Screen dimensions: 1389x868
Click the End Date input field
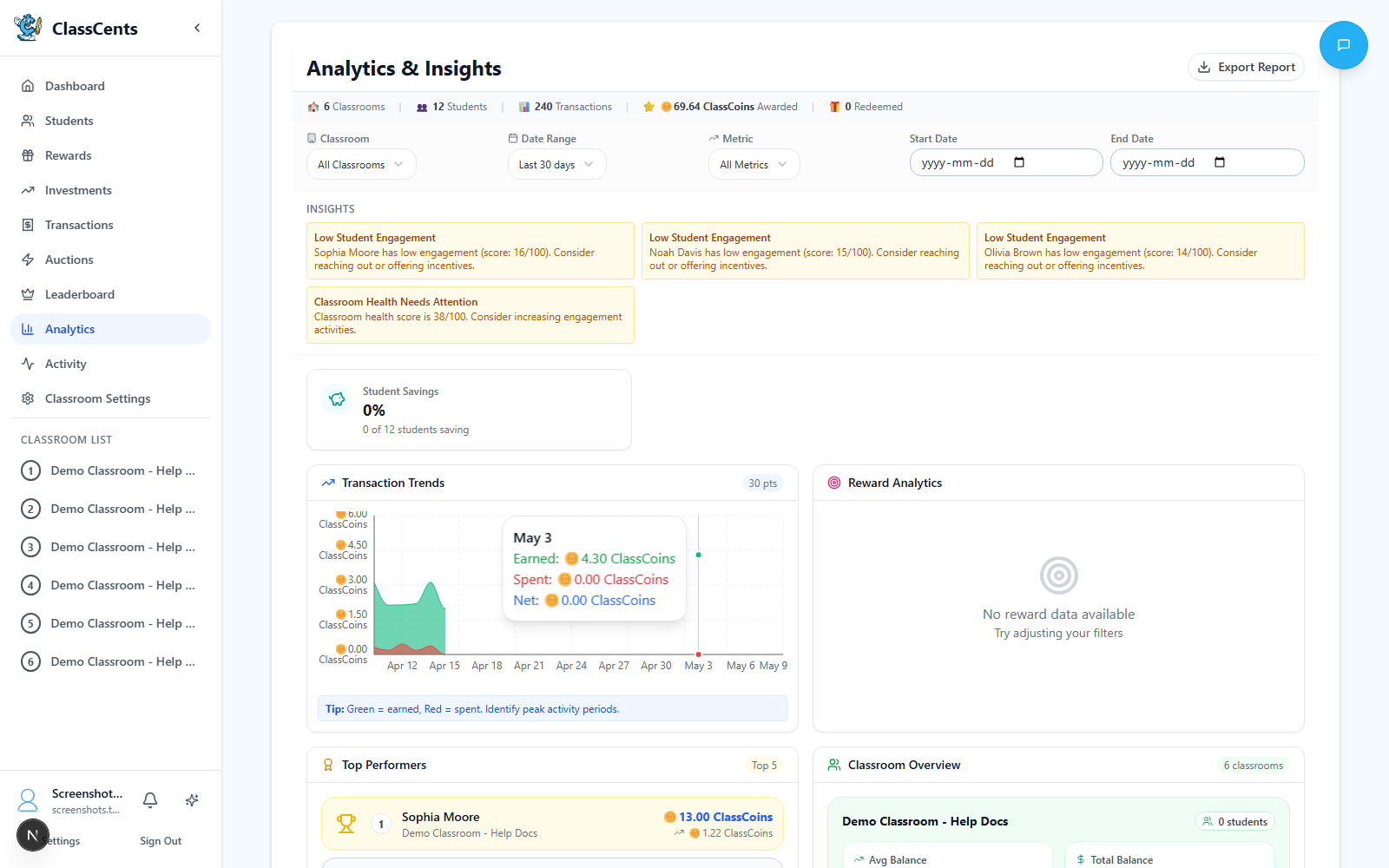coord(1208,162)
